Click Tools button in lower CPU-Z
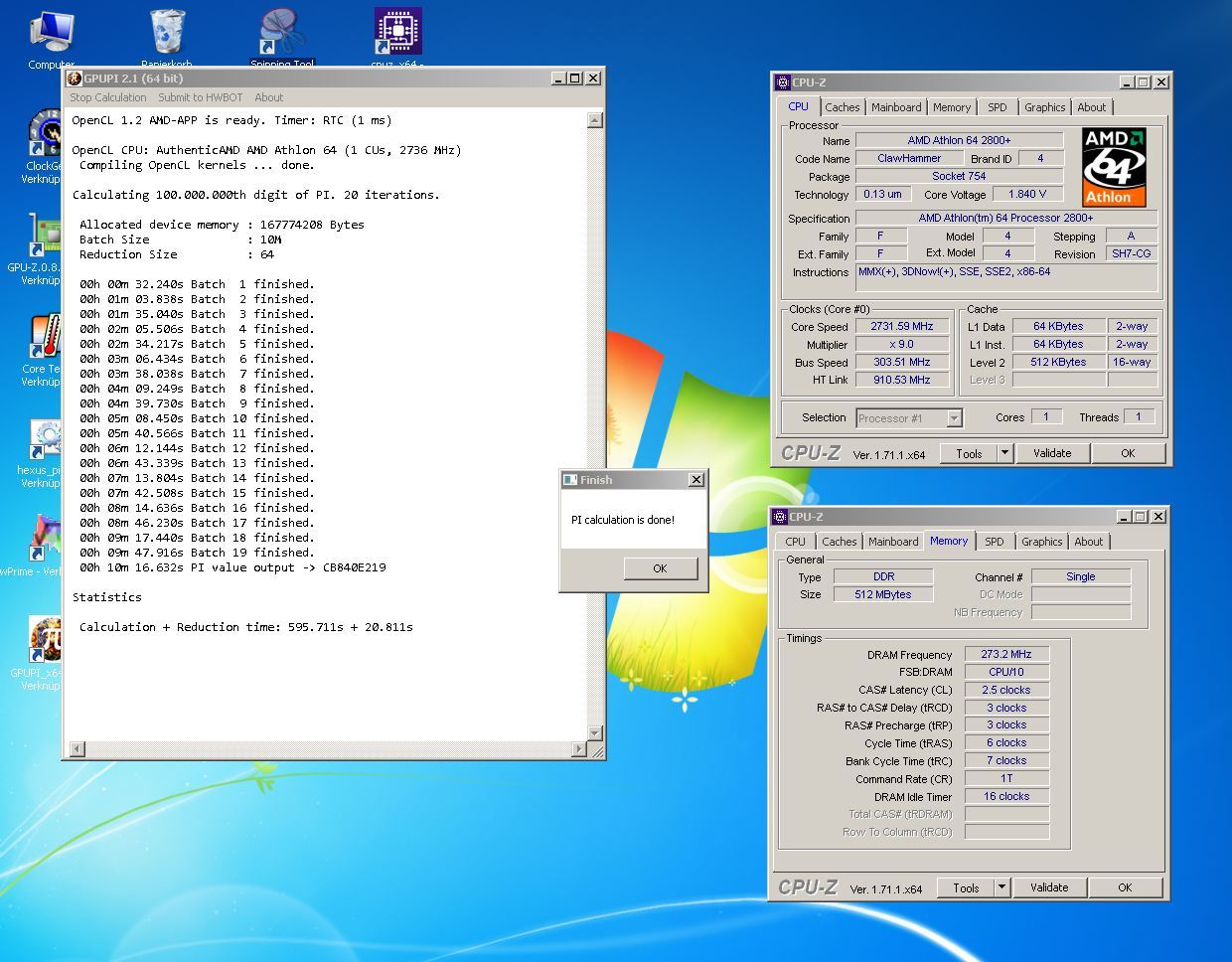Image resolution: width=1232 pixels, height=962 pixels. pyautogui.click(x=966, y=887)
